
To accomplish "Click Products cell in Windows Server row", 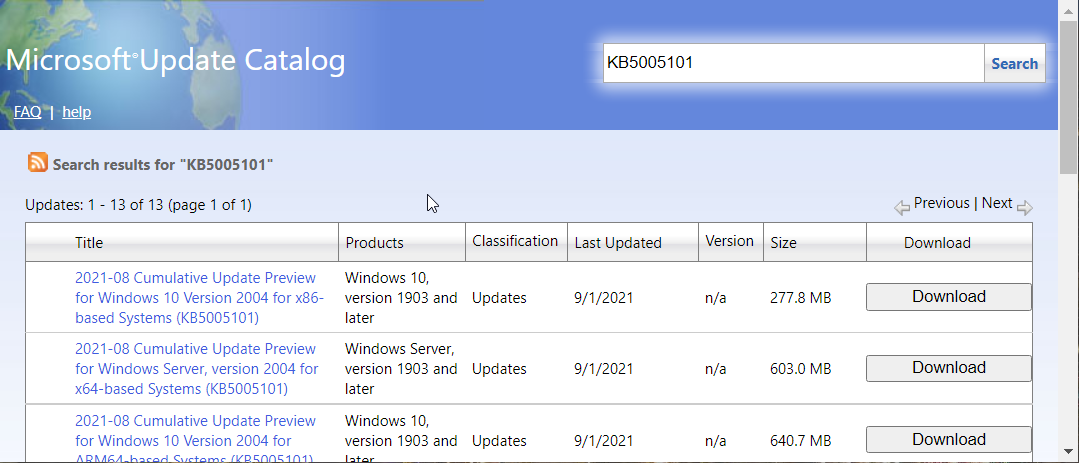I will [401, 369].
